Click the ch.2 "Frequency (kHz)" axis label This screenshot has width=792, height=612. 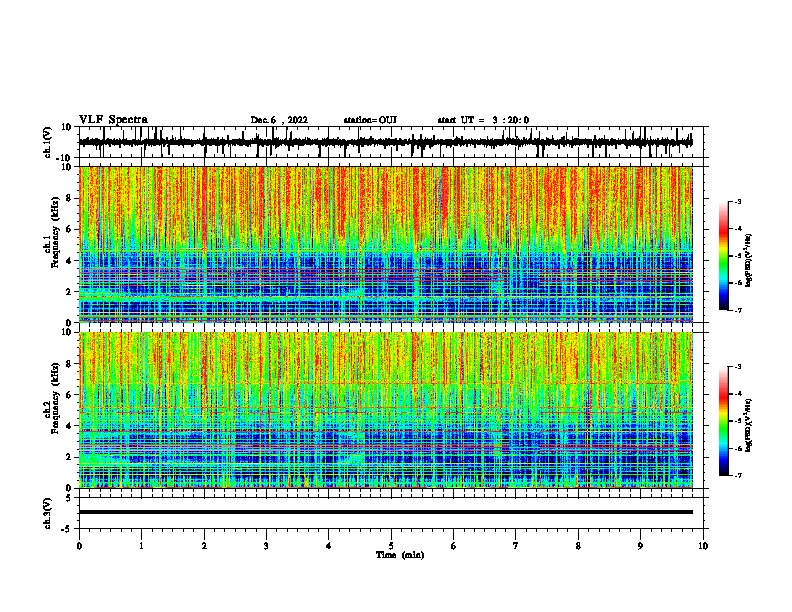(x=55, y=398)
